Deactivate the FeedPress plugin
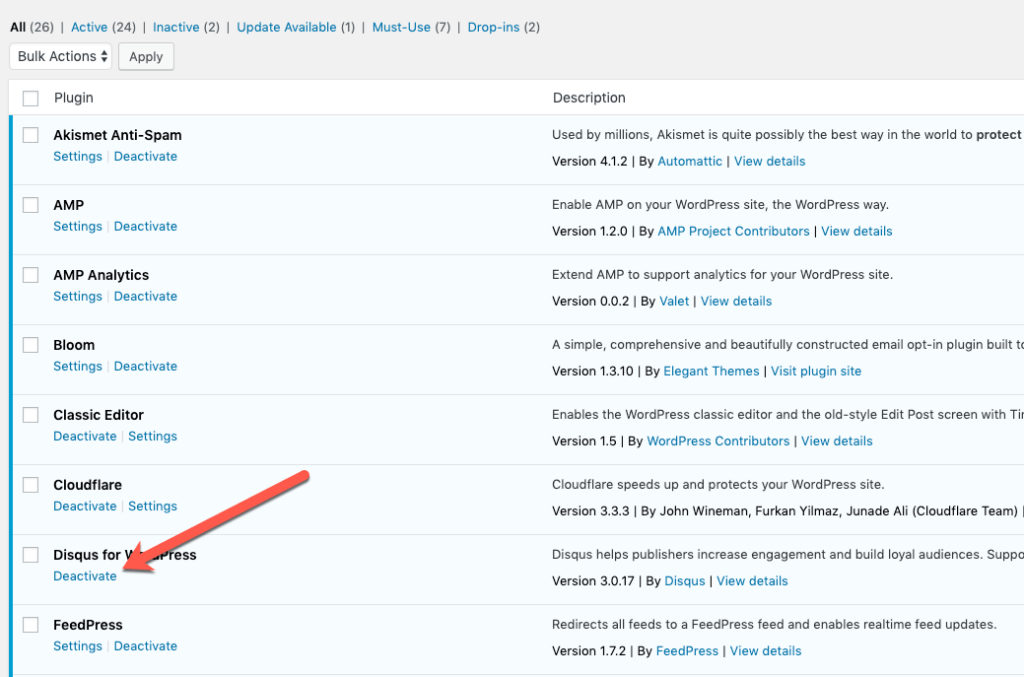Image resolution: width=1024 pixels, height=677 pixels. point(146,646)
